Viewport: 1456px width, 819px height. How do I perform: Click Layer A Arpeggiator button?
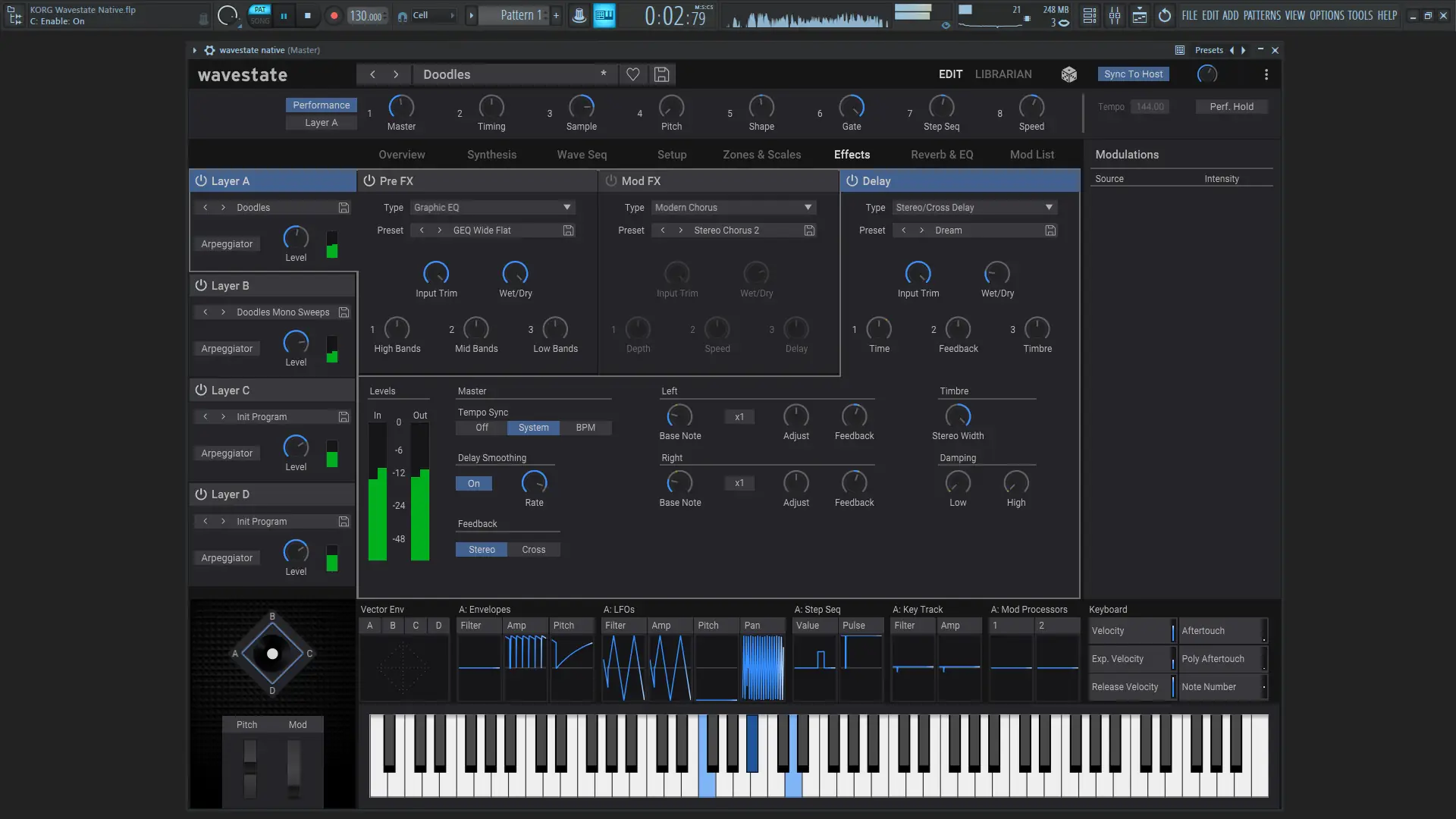227,244
